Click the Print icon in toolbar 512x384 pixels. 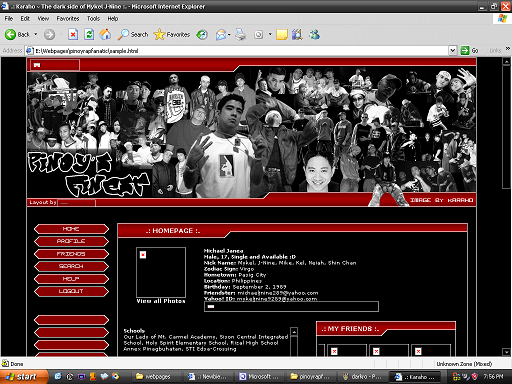point(240,34)
